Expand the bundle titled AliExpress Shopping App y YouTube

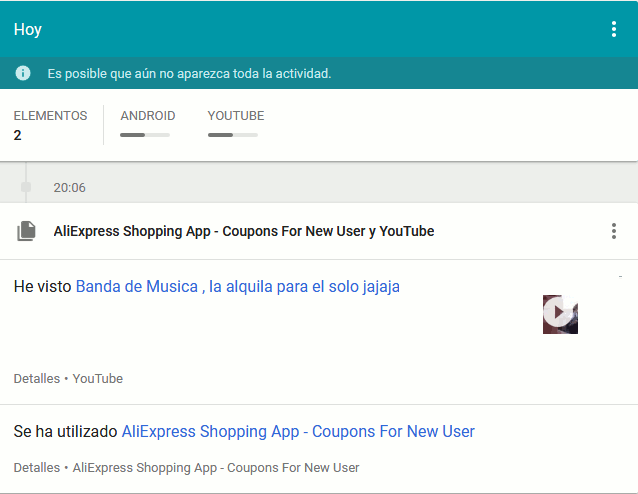tap(243, 231)
